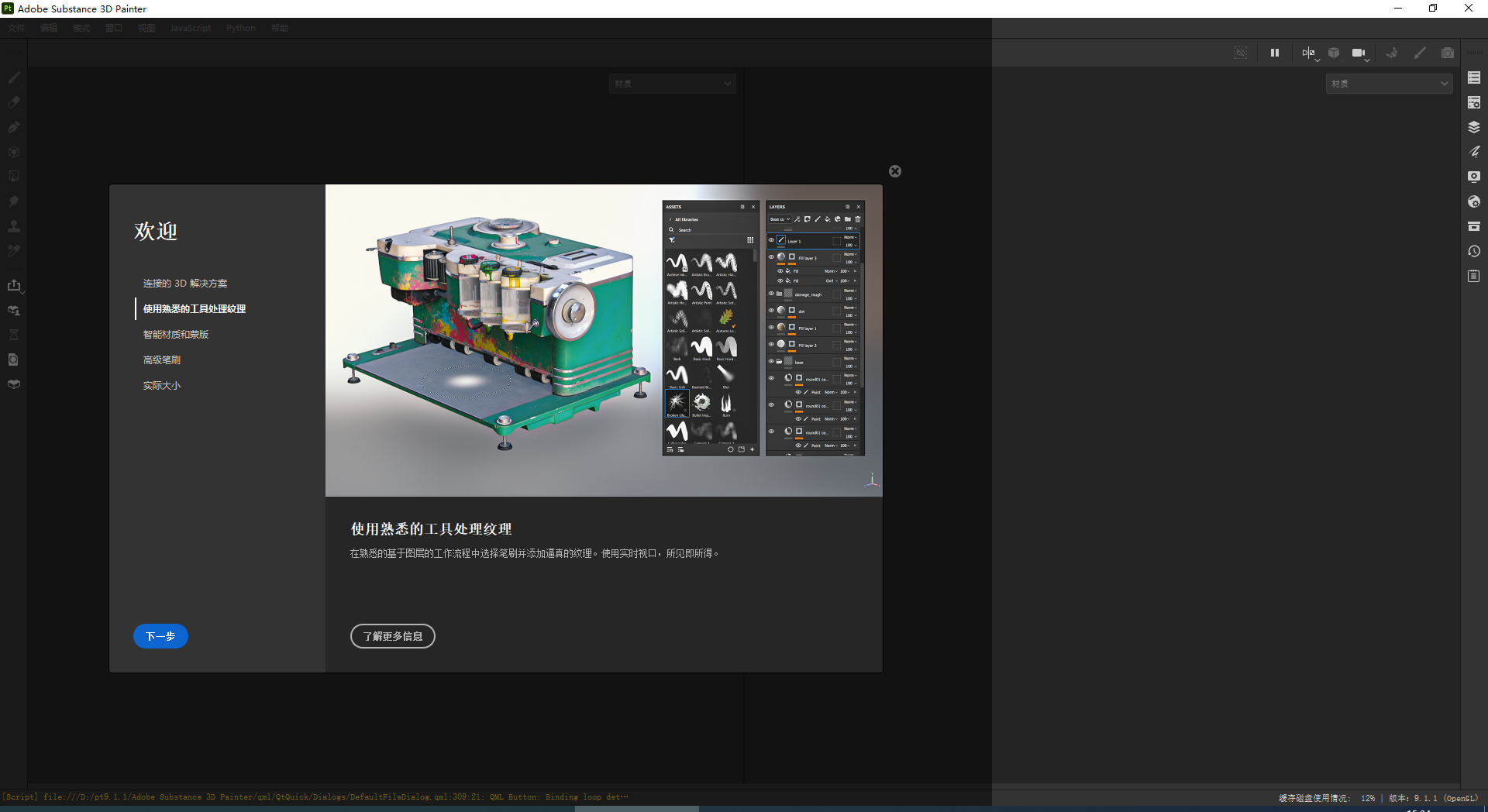The width and height of the screenshot is (1488, 812).
Task: Open the Assets shelf panel icon
Action: coord(1474,226)
